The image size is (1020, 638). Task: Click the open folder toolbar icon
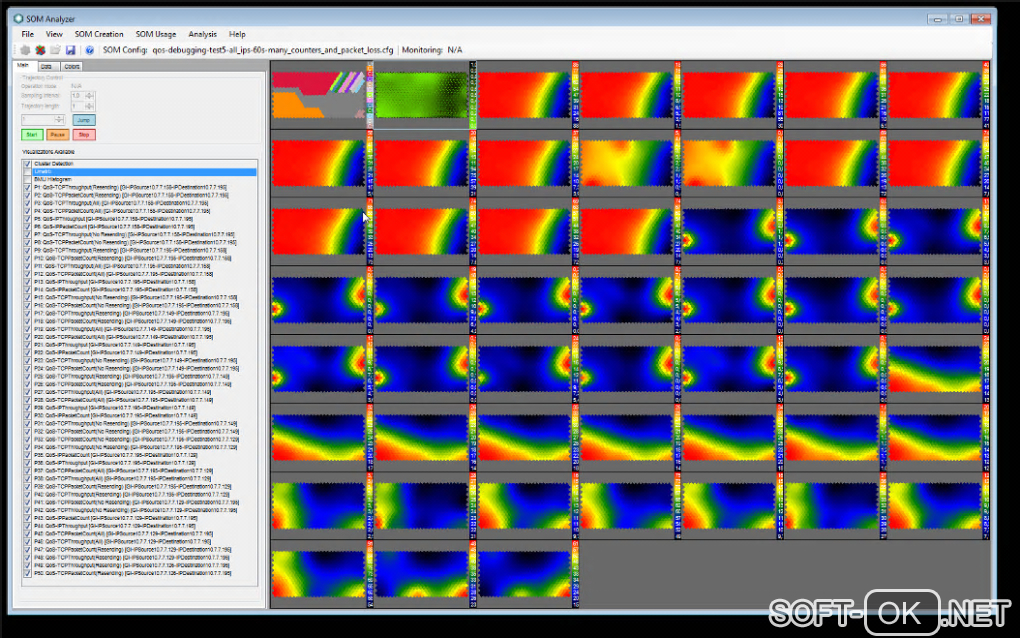(55, 50)
